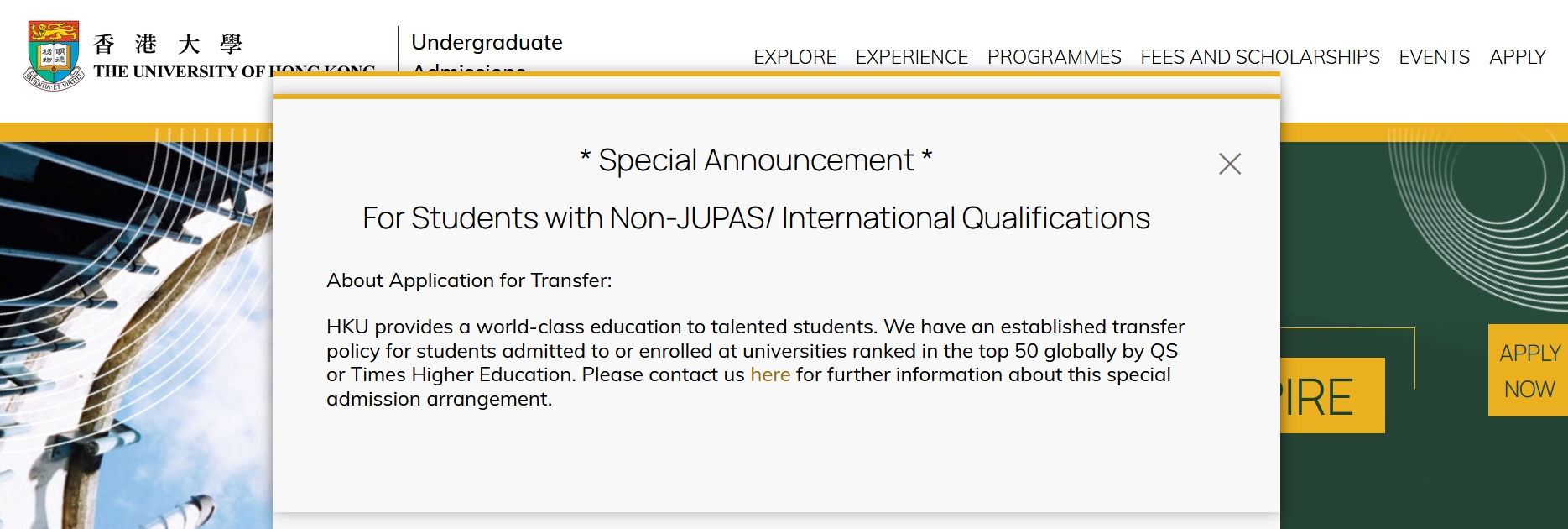Close the Special Announcement popup
1568x529 pixels.
(1229, 164)
